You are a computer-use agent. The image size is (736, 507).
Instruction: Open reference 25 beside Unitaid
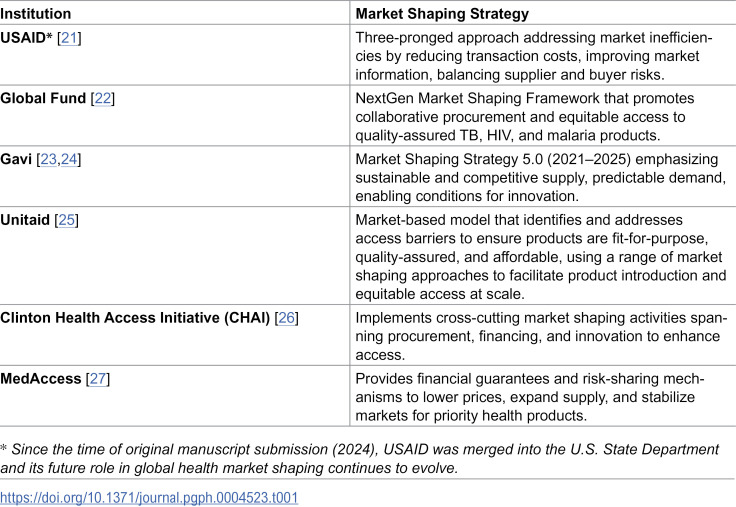(x=67, y=220)
